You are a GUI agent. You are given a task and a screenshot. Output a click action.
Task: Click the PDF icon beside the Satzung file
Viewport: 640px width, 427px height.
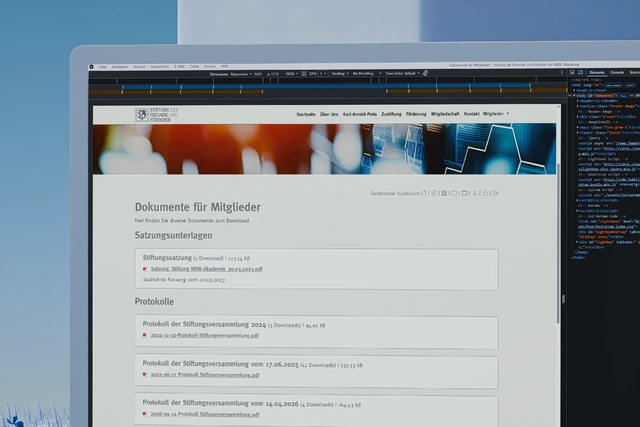(145, 269)
